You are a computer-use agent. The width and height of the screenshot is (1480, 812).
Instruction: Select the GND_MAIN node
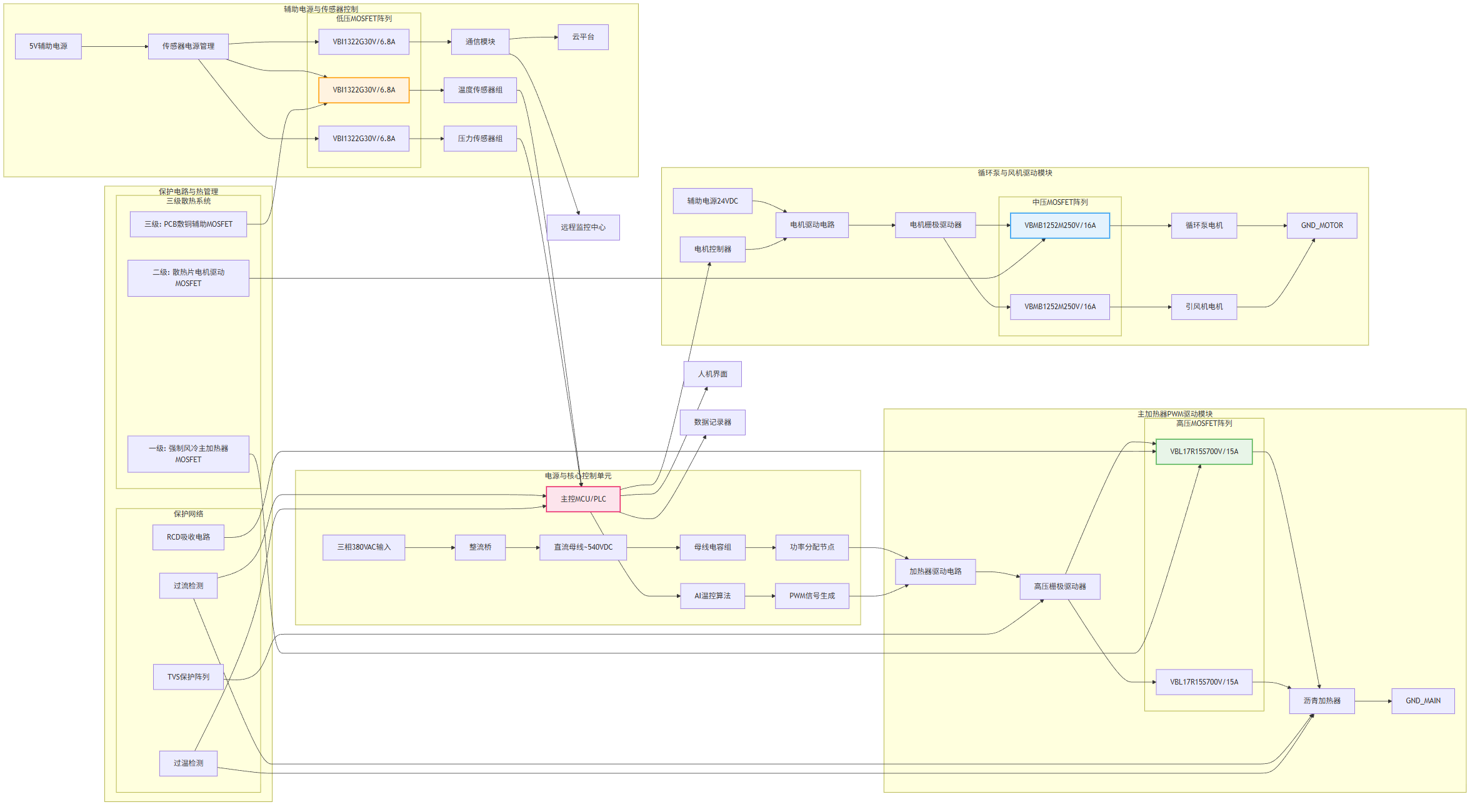pyautogui.click(x=1422, y=701)
